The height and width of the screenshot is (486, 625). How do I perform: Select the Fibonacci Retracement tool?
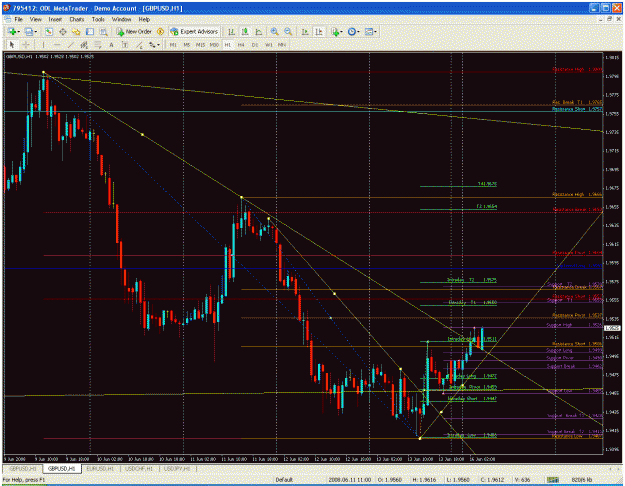[x=98, y=45]
